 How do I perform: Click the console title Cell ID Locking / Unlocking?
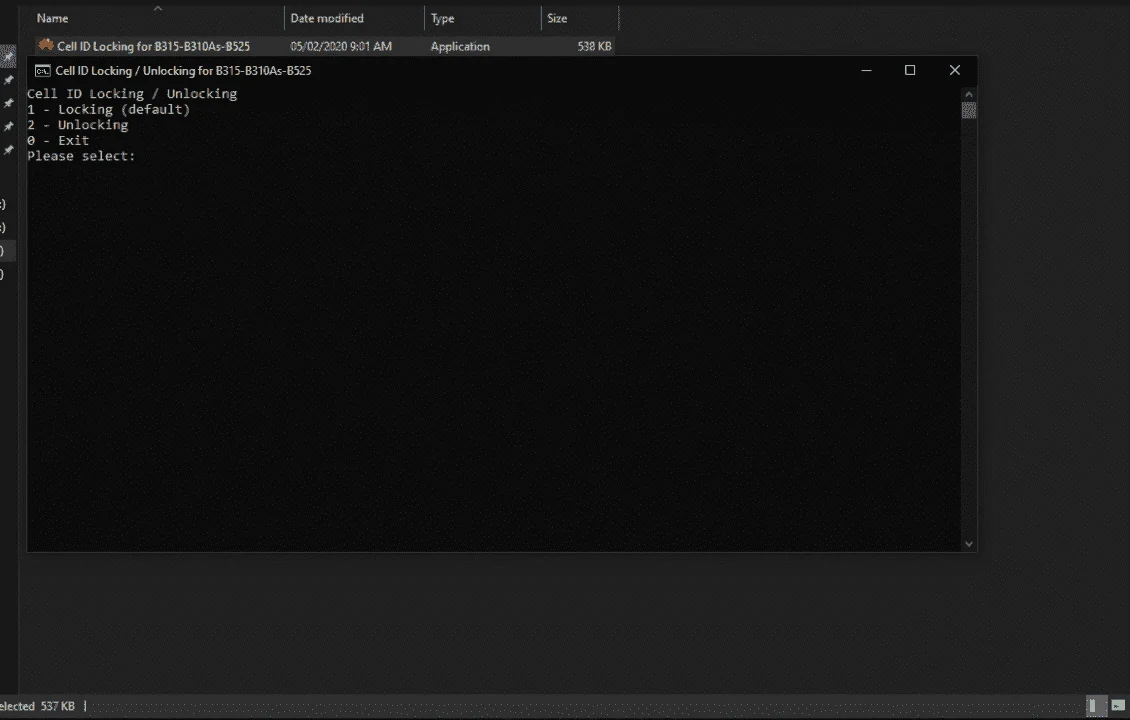[183, 71]
